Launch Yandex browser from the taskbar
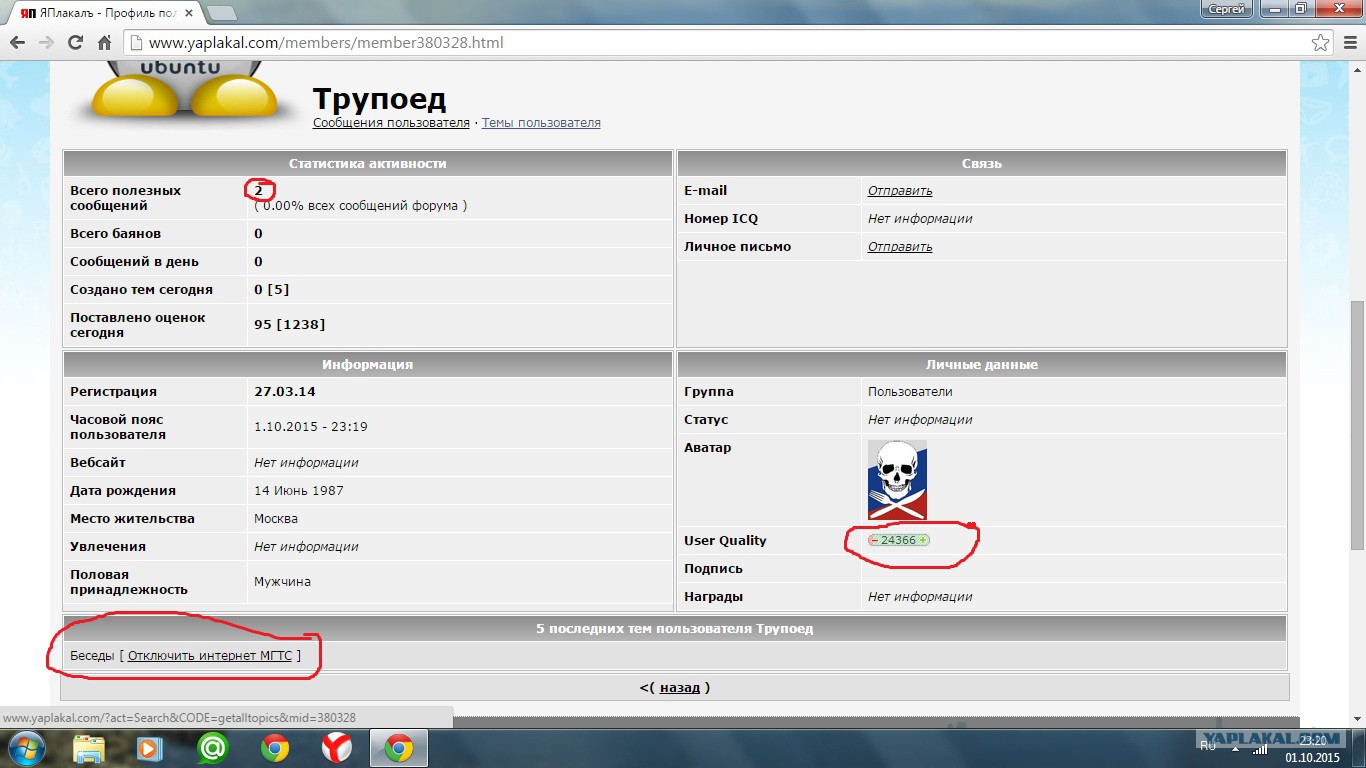Viewport: 1366px width, 768px height. click(x=336, y=748)
